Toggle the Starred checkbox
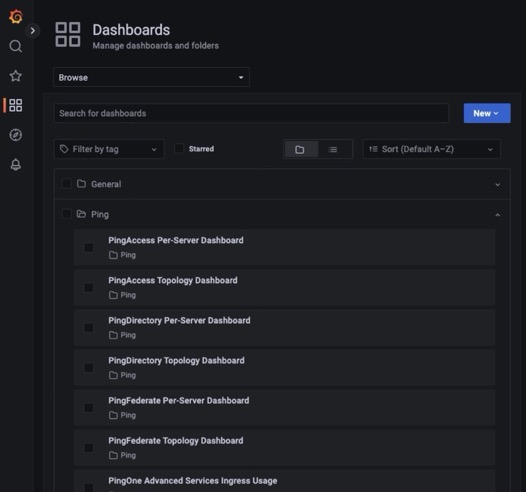526x492 pixels. pyautogui.click(x=179, y=148)
